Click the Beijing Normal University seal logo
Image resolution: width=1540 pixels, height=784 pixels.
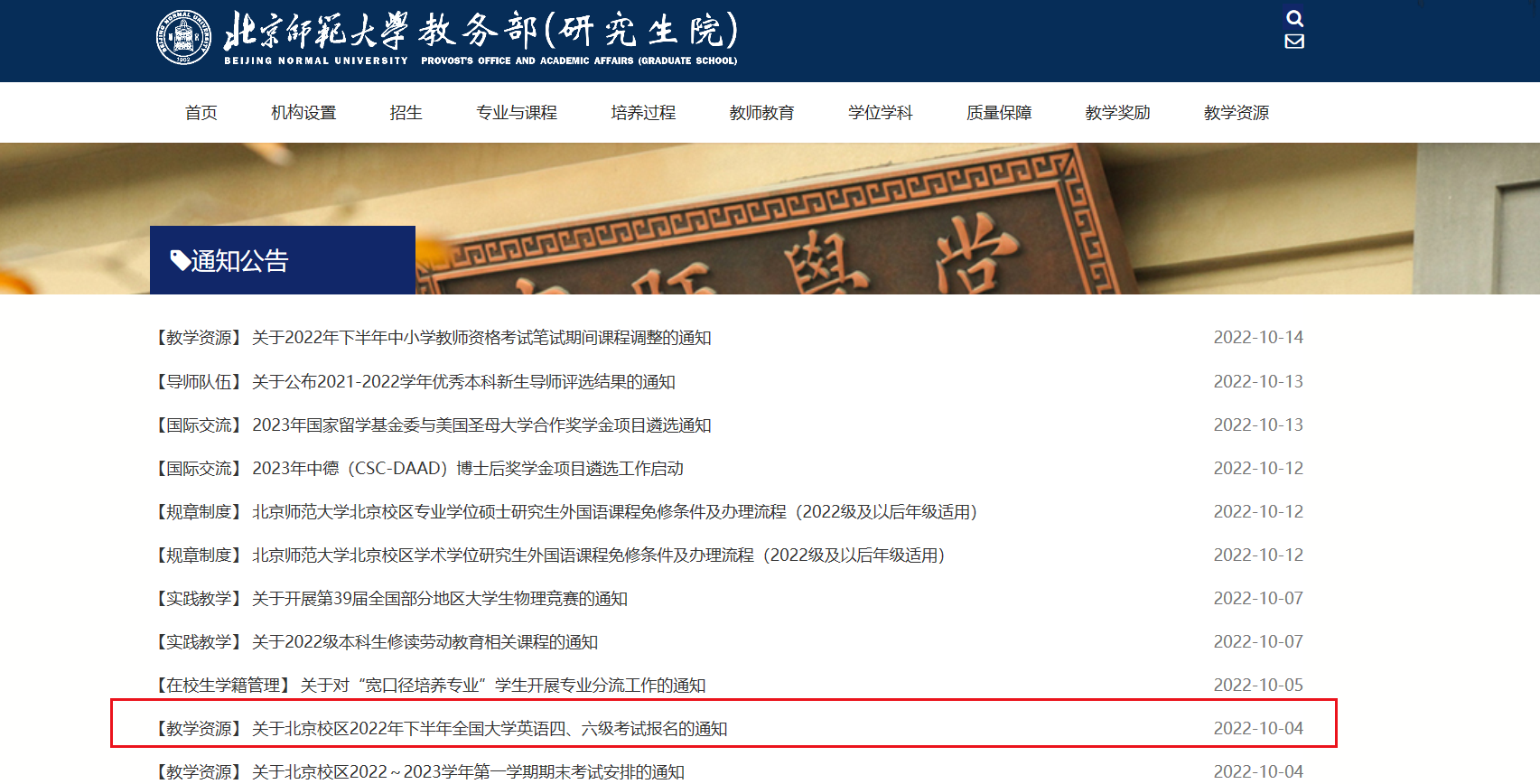(183, 37)
